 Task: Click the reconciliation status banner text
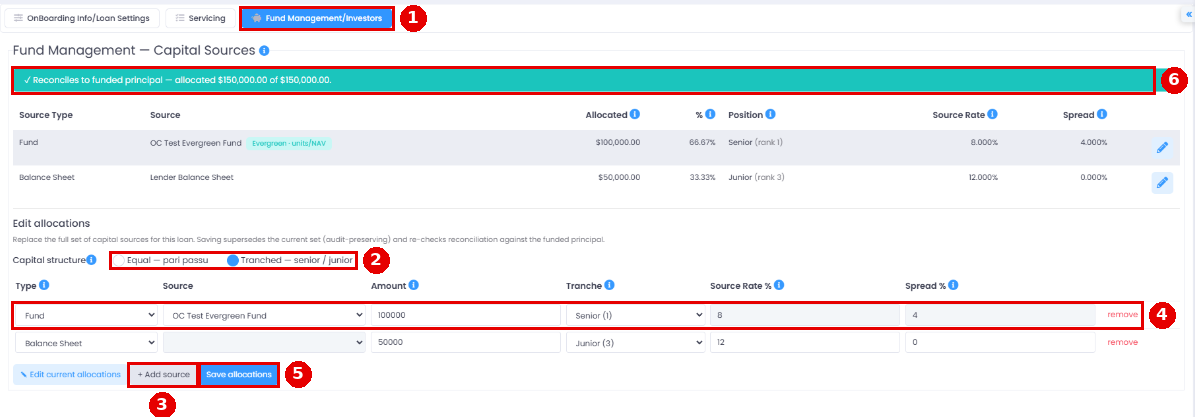pos(178,79)
